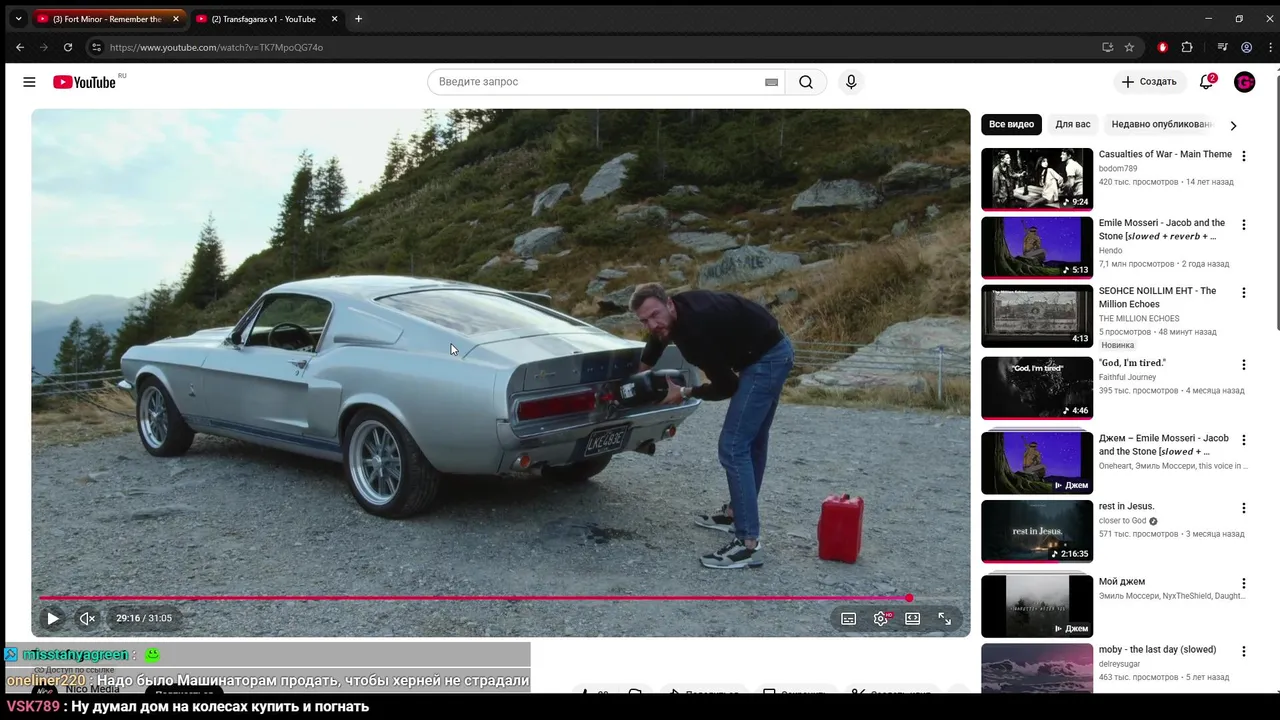View site information icon in address bar
The image size is (1280, 720).
[96, 47]
